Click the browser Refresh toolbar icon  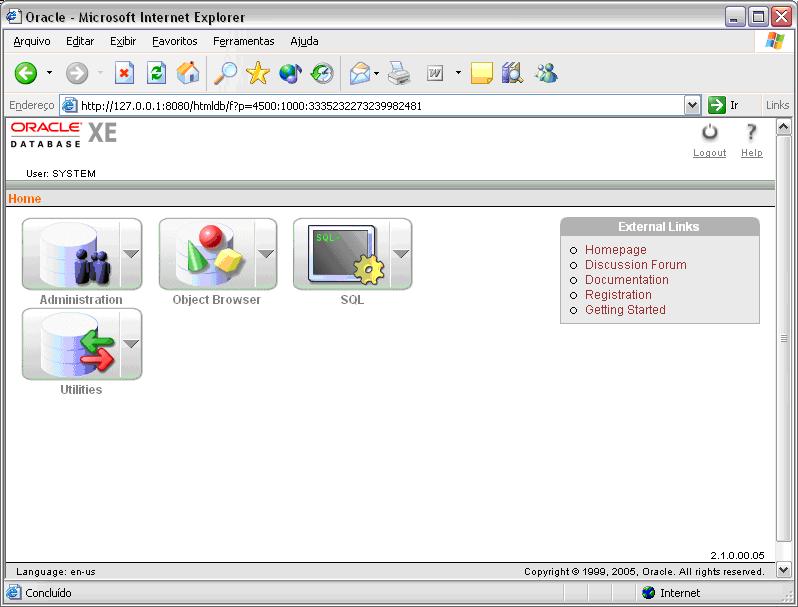click(156, 73)
